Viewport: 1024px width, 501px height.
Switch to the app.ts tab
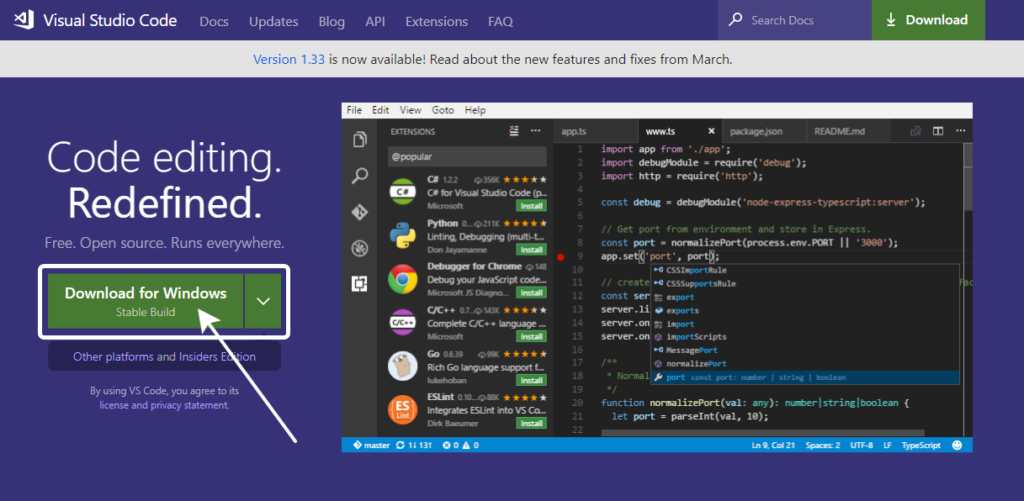(x=595, y=131)
